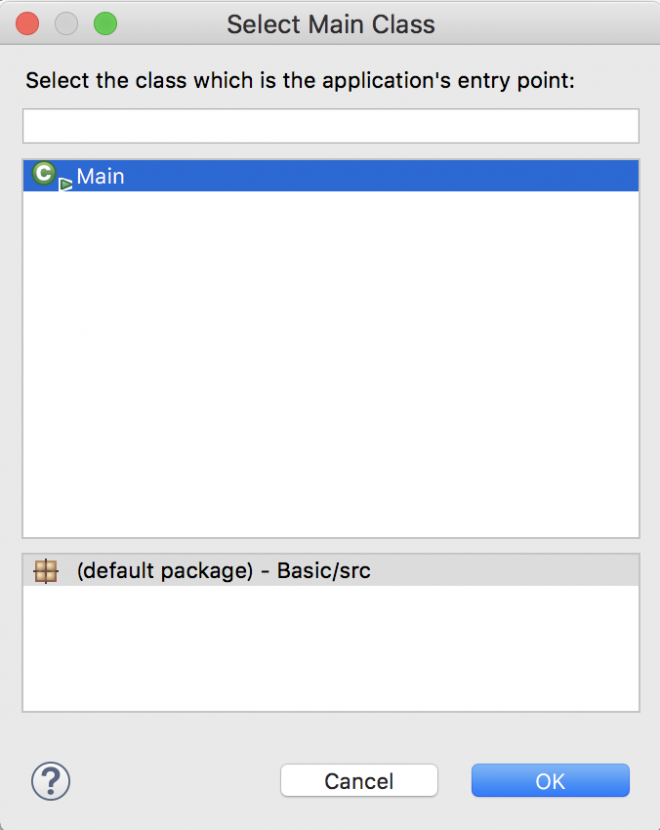The image size is (660, 830).
Task: Click empty area under the default package row
Action: [x=330, y=650]
